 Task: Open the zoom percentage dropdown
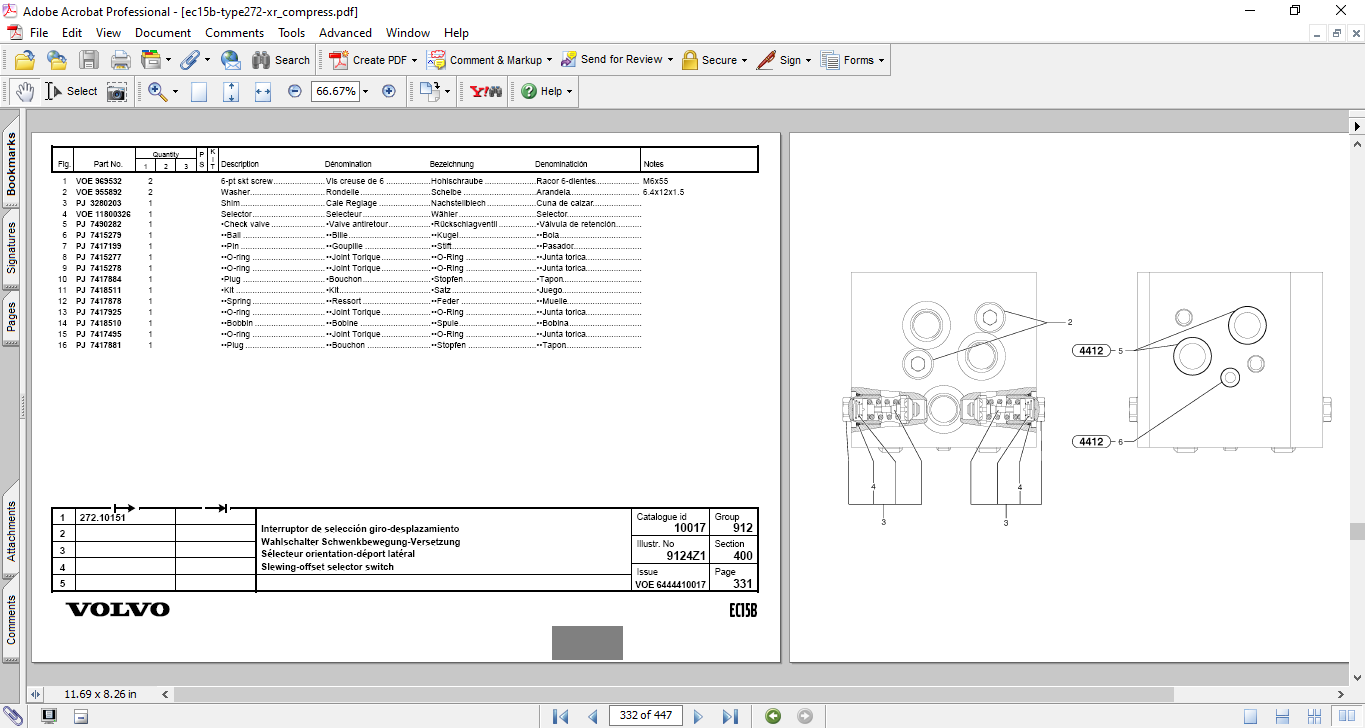[x=365, y=91]
